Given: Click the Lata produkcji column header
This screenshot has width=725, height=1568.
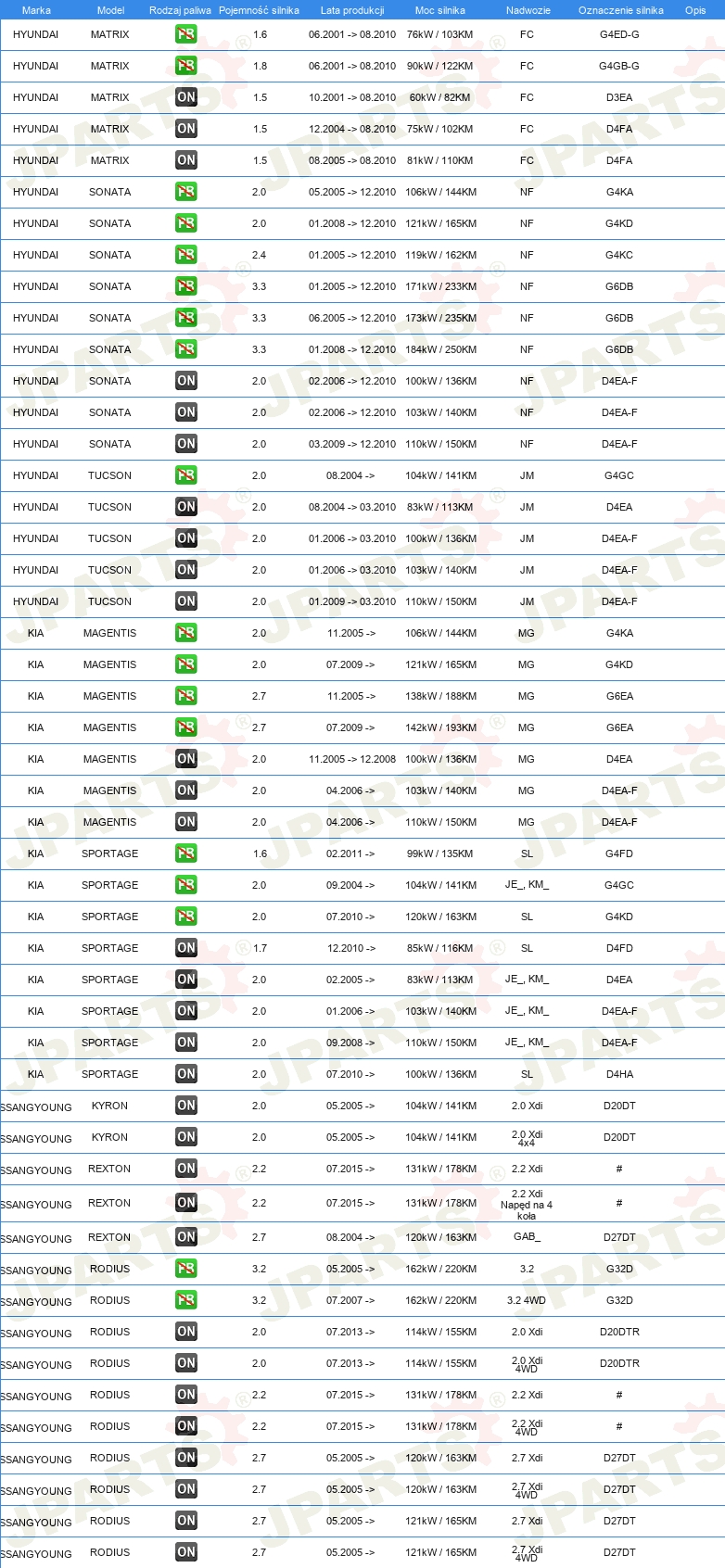Looking at the screenshot, I should [x=352, y=10].
